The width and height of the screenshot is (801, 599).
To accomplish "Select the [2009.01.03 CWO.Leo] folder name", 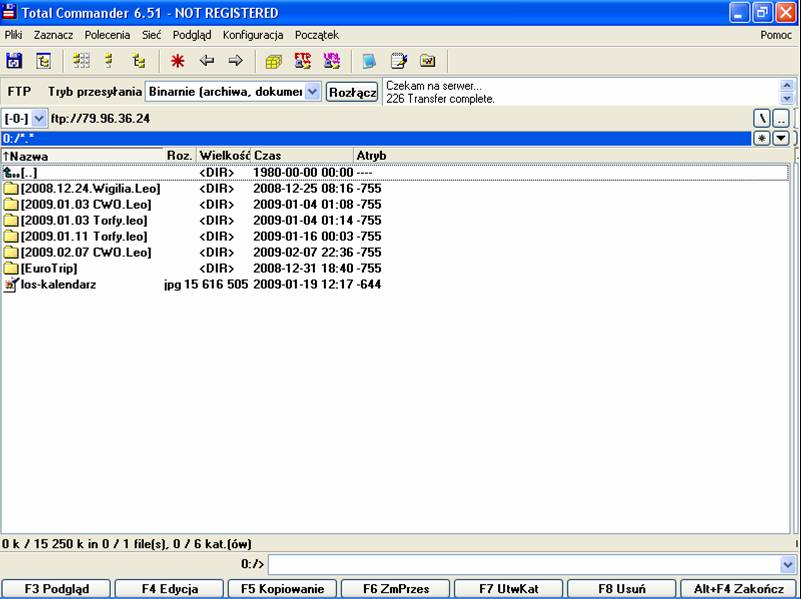I will [x=86, y=205].
